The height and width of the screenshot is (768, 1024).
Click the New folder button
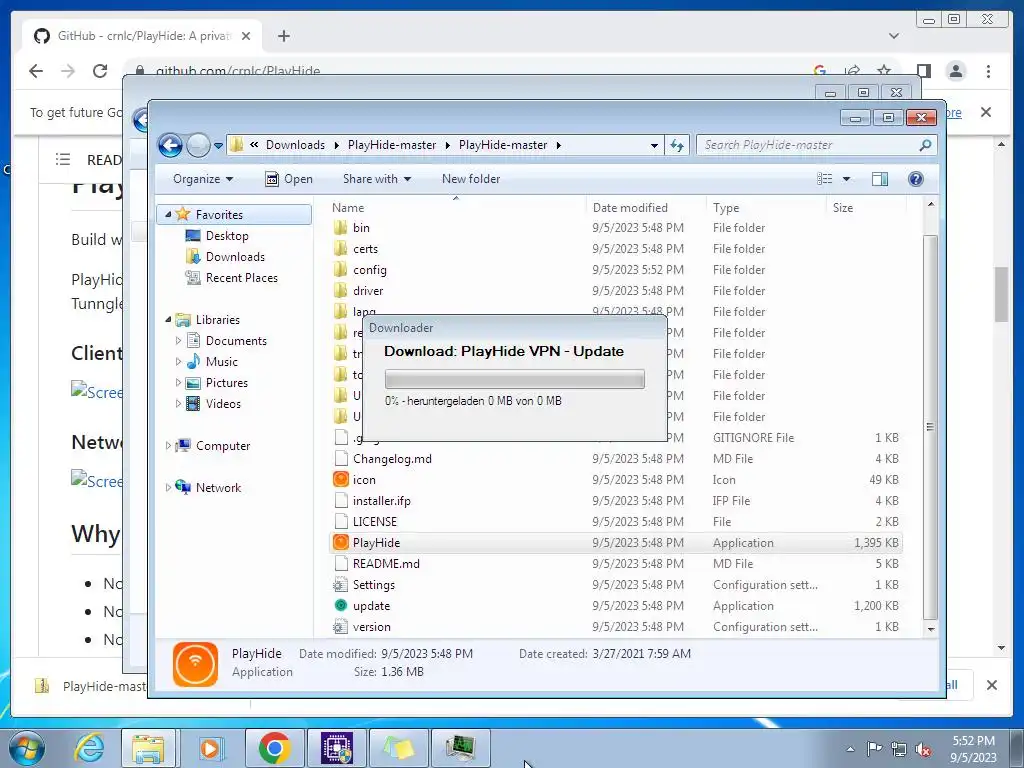click(471, 179)
